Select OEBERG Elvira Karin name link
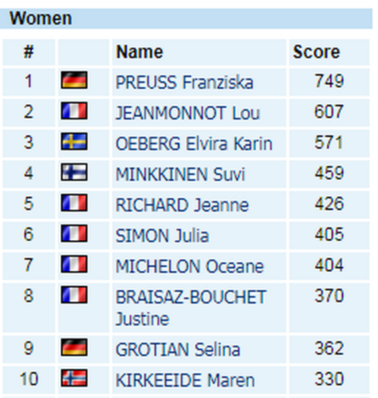Screen dimensions: 378x398 [x=194, y=144]
